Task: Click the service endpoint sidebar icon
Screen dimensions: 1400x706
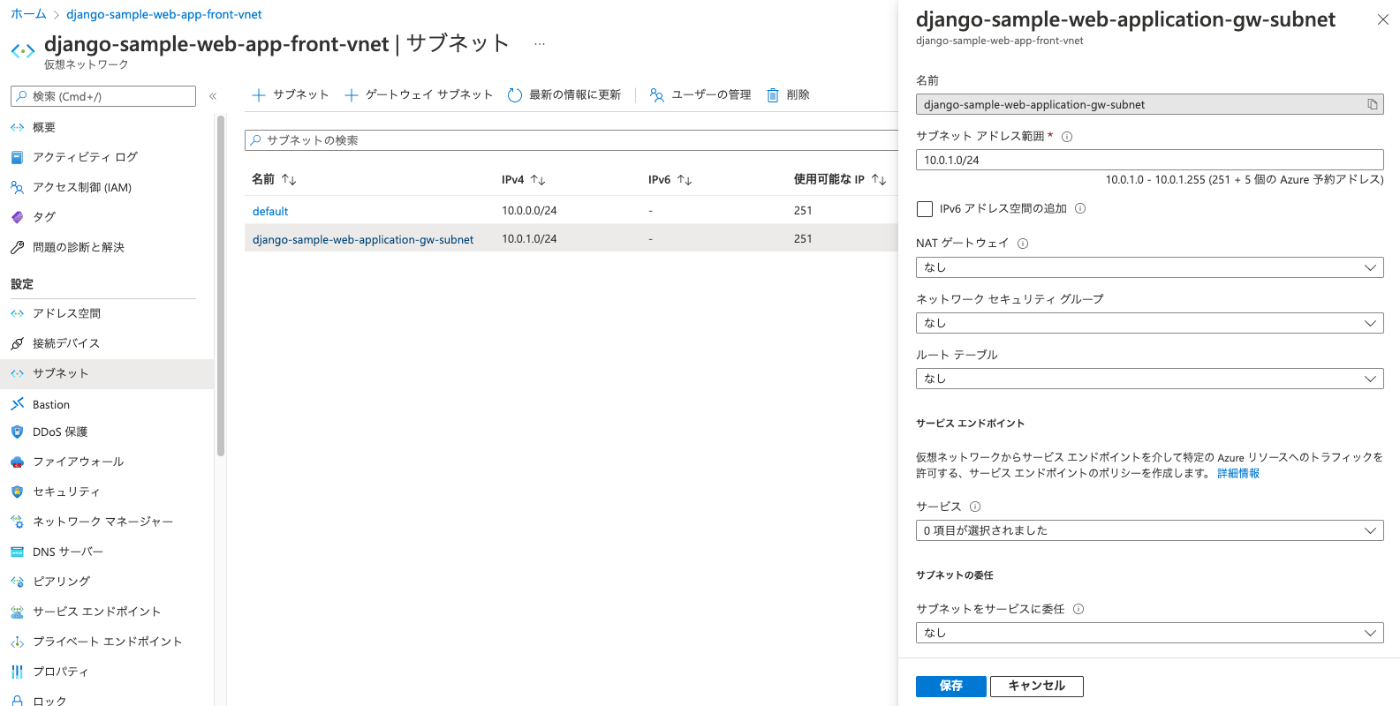Action: click(x=17, y=611)
